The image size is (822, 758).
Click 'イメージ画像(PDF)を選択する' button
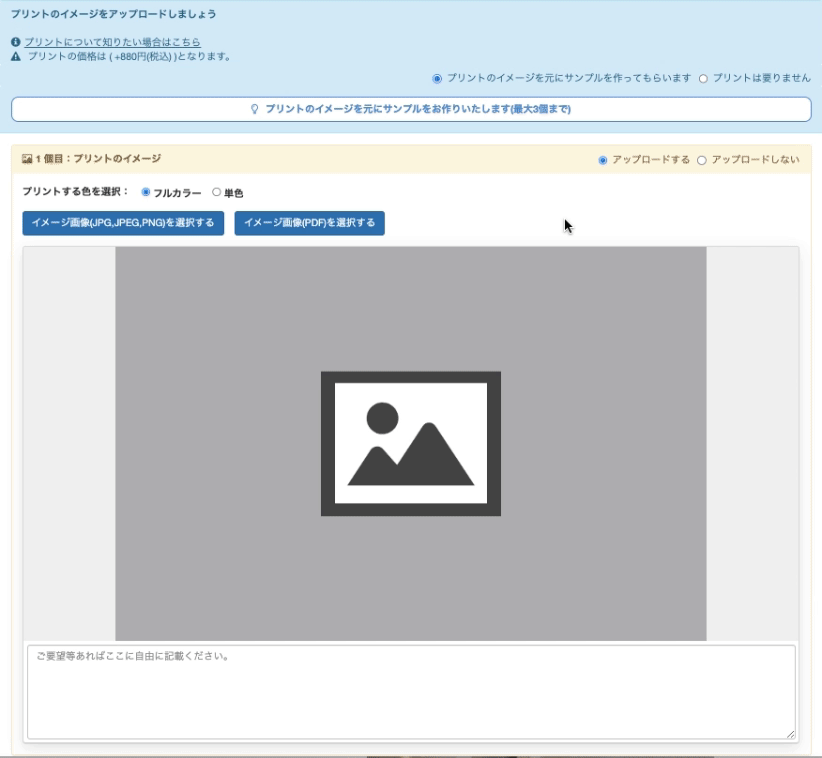coord(309,223)
